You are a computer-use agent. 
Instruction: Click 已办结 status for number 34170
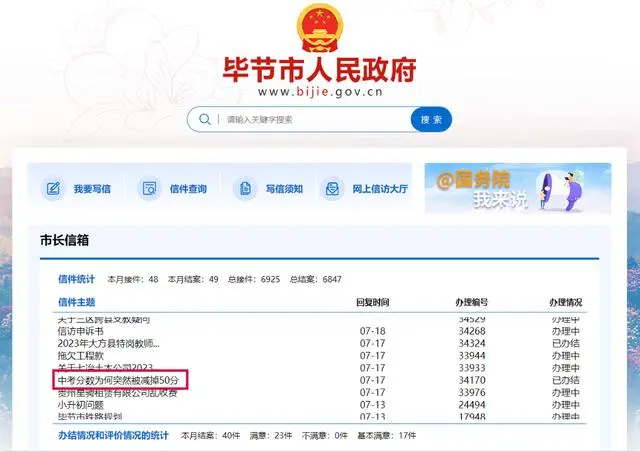point(566,380)
